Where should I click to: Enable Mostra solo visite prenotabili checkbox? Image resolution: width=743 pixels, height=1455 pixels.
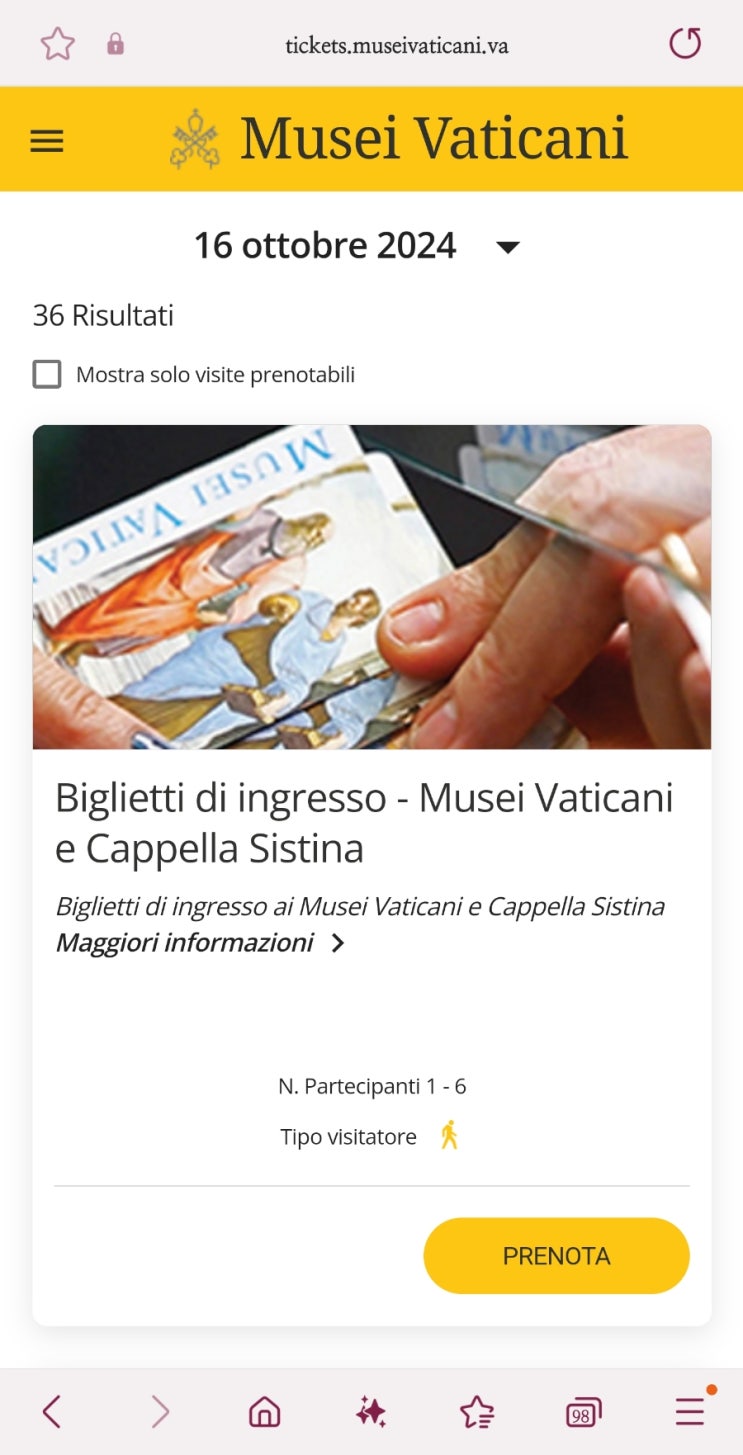(47, 375)
